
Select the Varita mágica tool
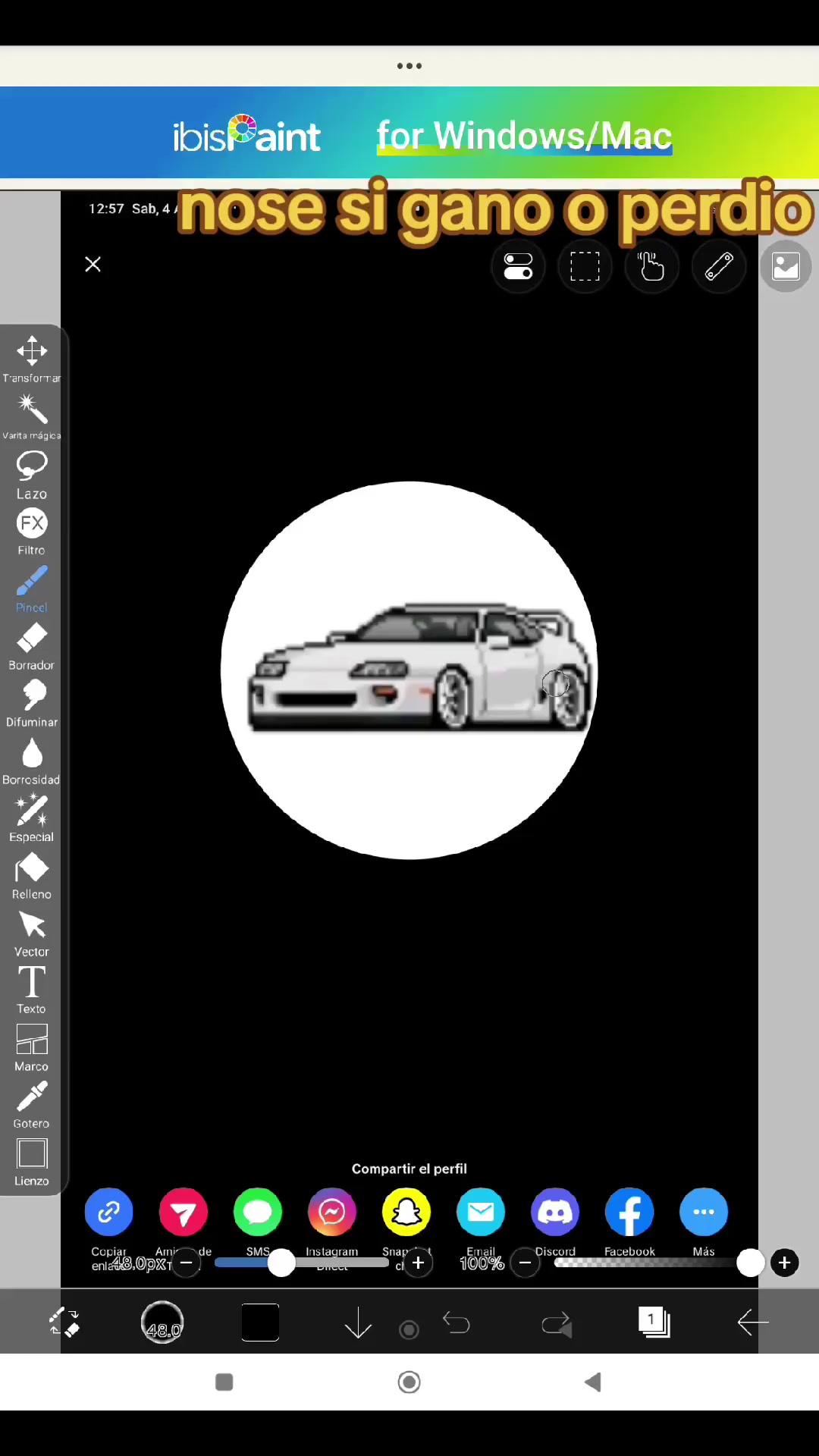(x=32, y=416)
